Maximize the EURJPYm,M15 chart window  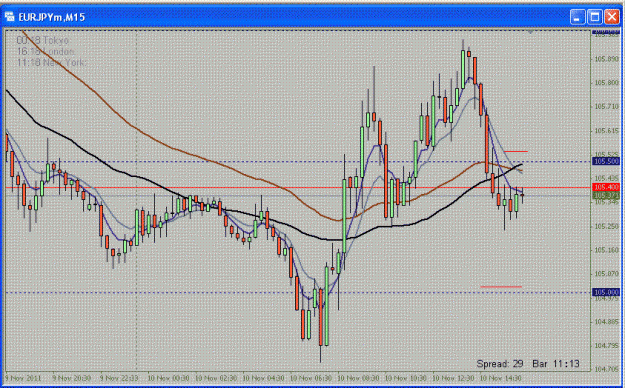pos(595,17)
